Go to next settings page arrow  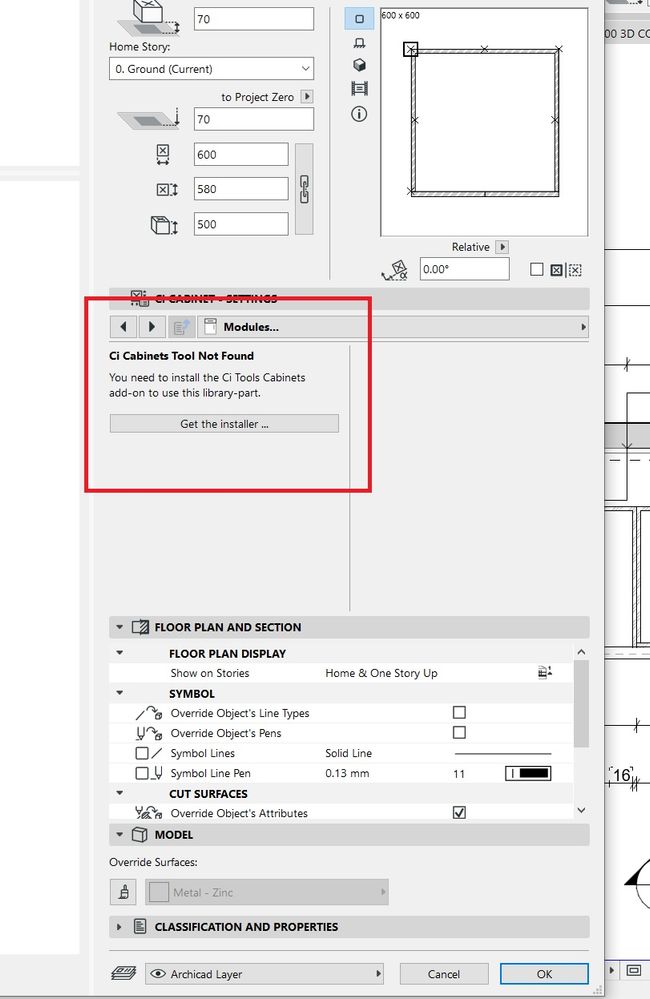pos(152,327)
